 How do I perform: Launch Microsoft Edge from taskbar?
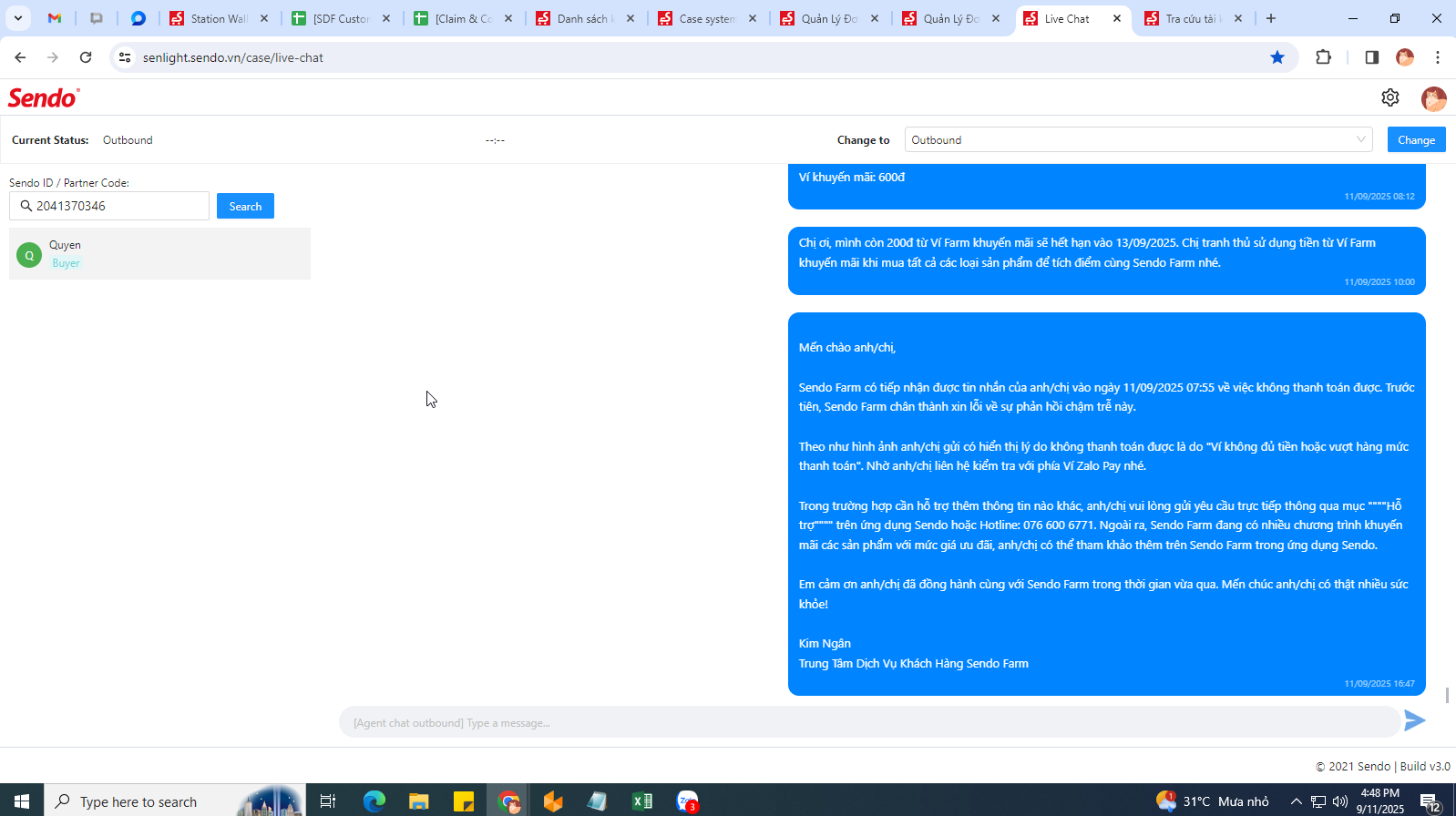374,801
